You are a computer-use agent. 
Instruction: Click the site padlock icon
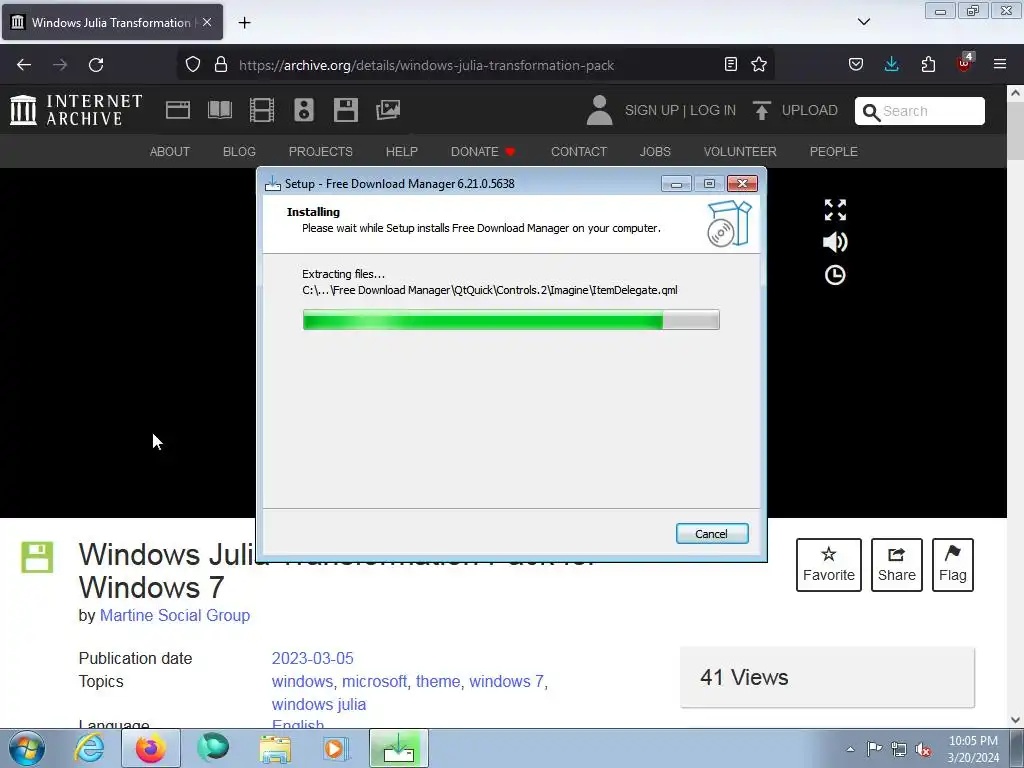tap(221, 65)
